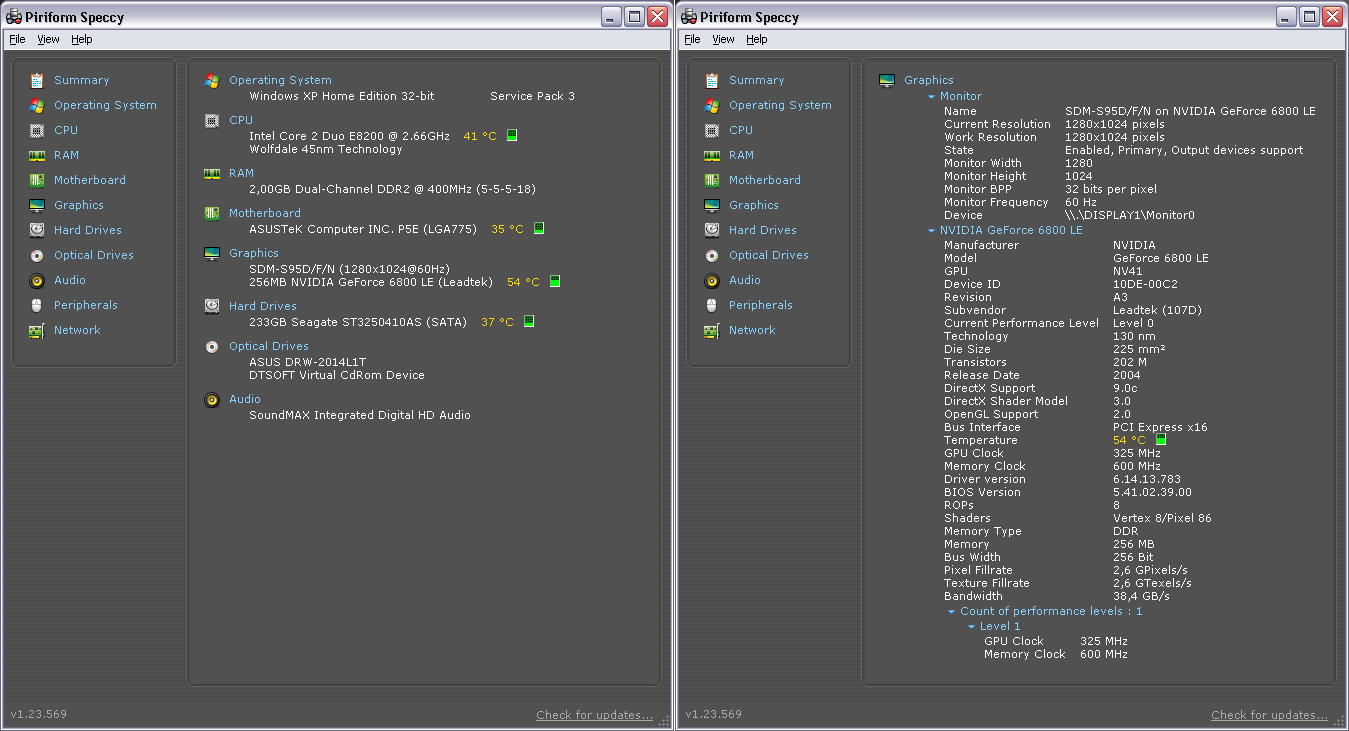Viewport: 1349px width, 731px height.
Task: Click CPU chip icon in left window sidebar
Action: [x=37, y=130]
